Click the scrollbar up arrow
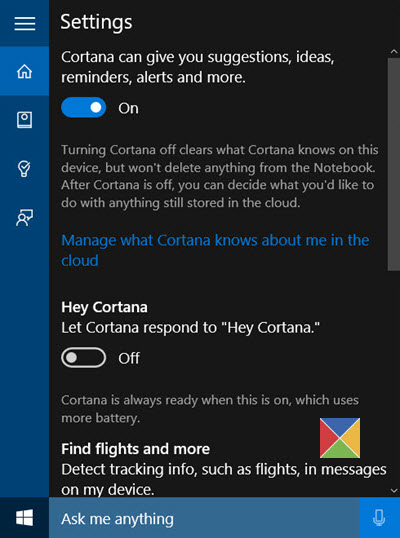This screenshot has height=538, width=400. coord(394,52)
